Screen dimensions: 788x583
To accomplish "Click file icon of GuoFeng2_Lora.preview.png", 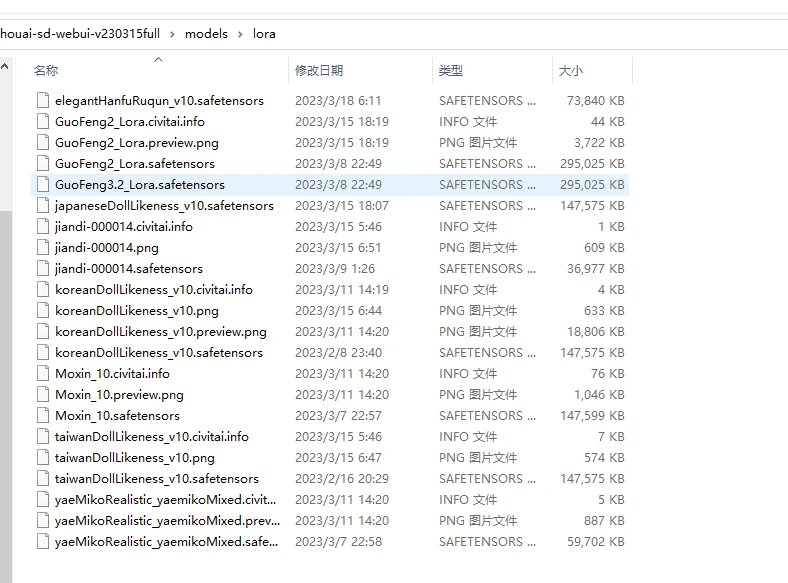I will pos(43,143).
